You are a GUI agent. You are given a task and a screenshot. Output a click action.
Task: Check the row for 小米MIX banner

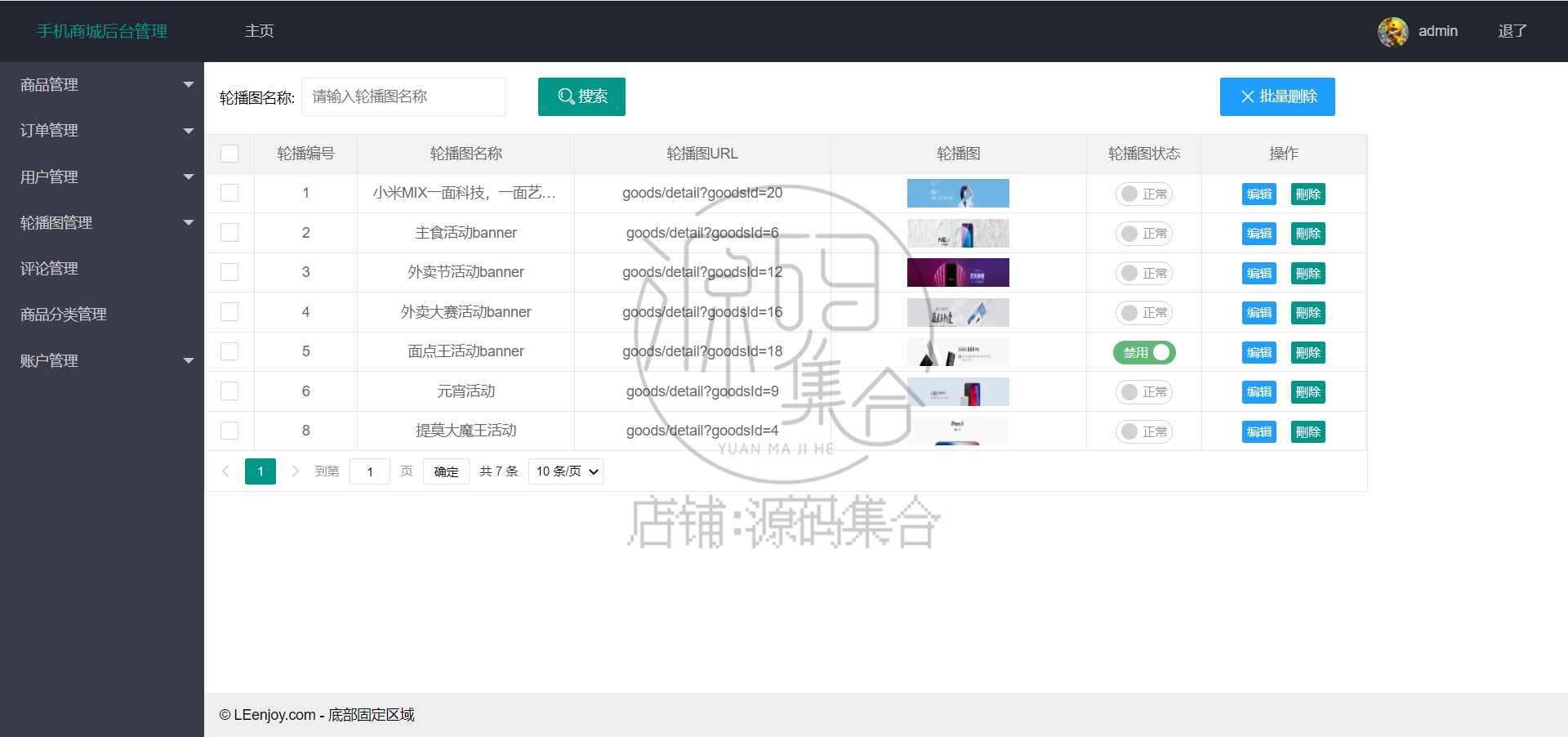tap(229, 193)
